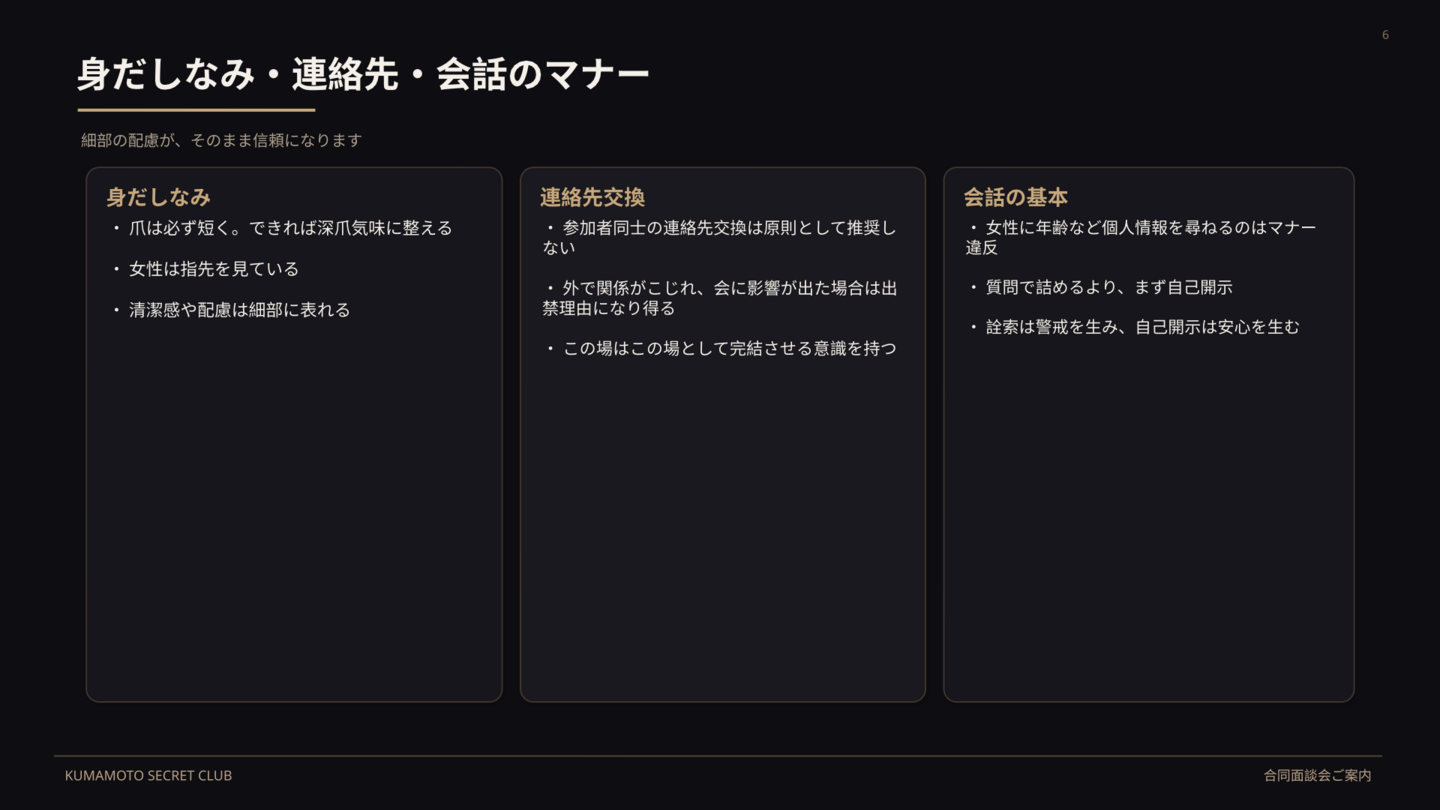The height and width of the screenshot is (810, 1440).
Task: Select the subtitle 細部の配慮が、そのまま信頼になります
Action: pyautogui.click(x=221, y=141)
